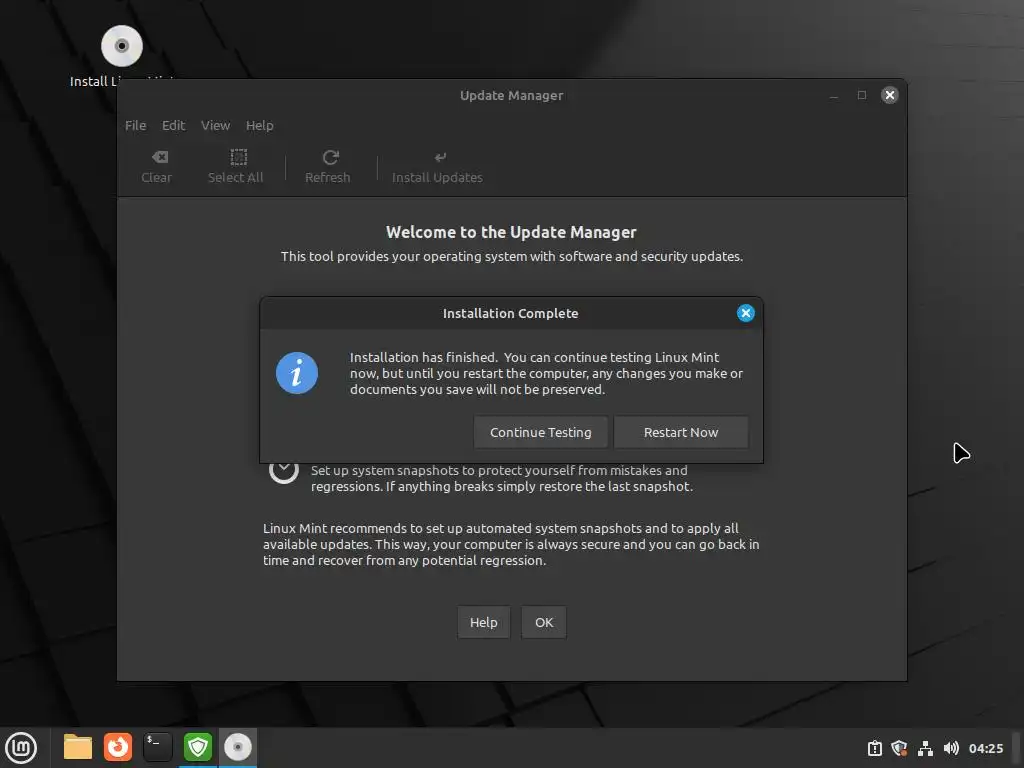Maximize the Update Manager window
The image size is (1024, 768).
pyautogui.click(x=862, y=95)
